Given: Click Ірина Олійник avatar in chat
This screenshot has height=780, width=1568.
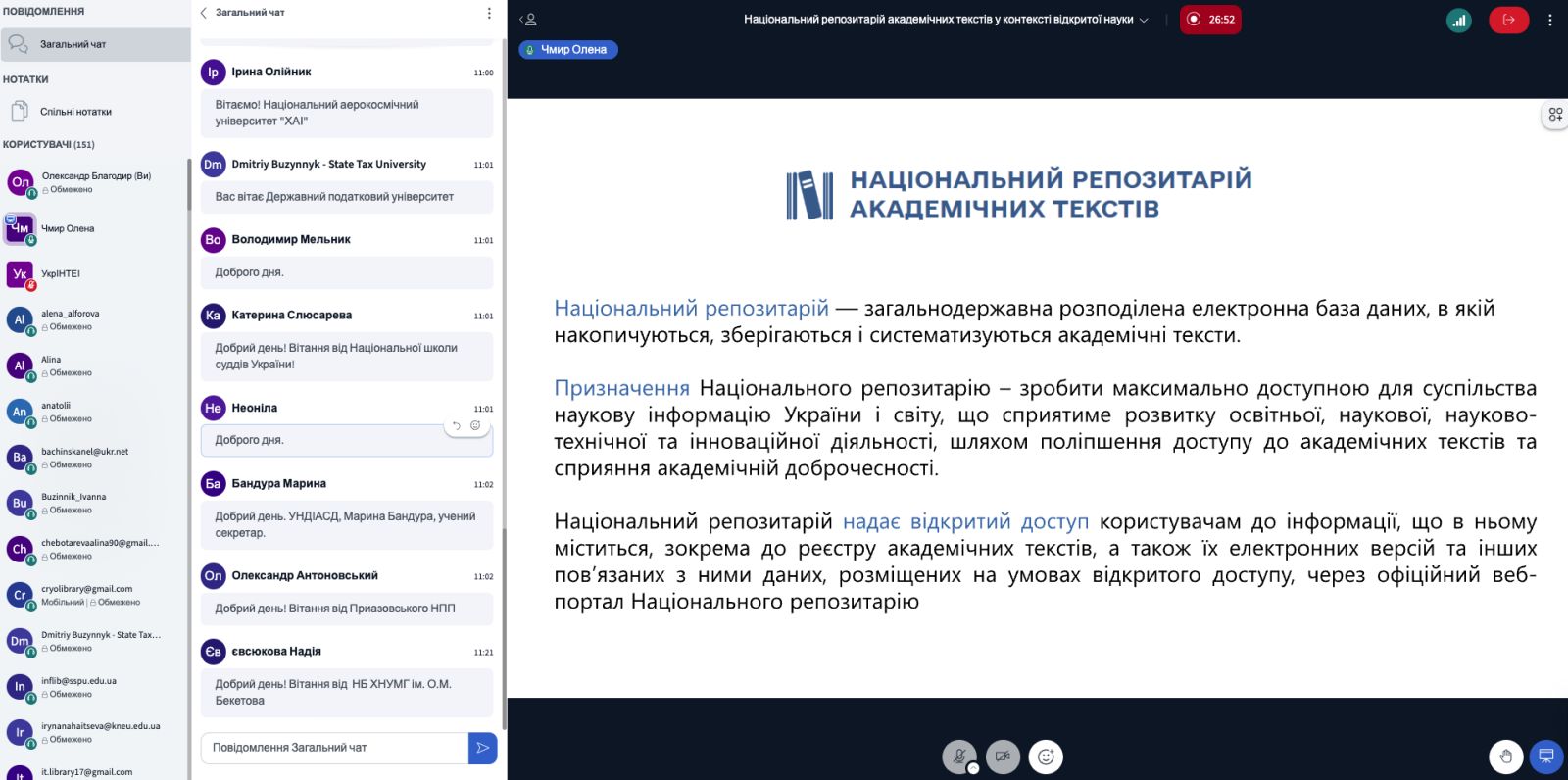Looking at the screenshot, I should click(213, 72).
